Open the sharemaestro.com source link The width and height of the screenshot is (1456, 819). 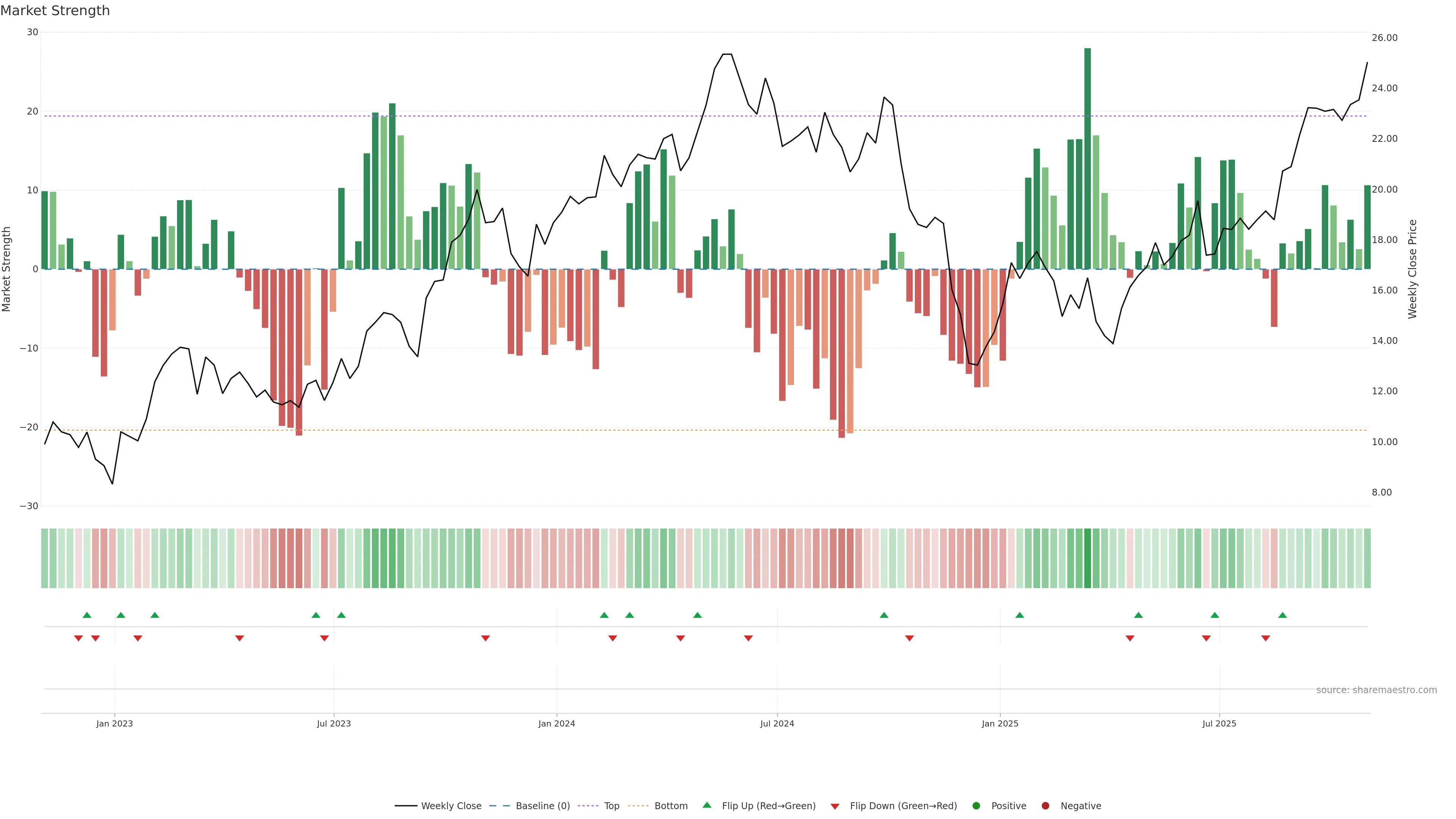pyautogui.click(x=1376, y=690)
